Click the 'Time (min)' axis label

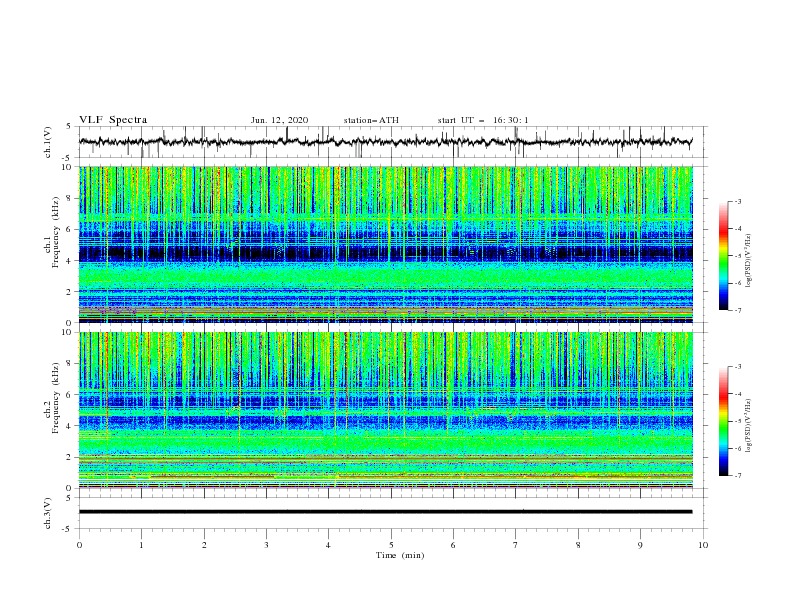click(x=400, y=555)
